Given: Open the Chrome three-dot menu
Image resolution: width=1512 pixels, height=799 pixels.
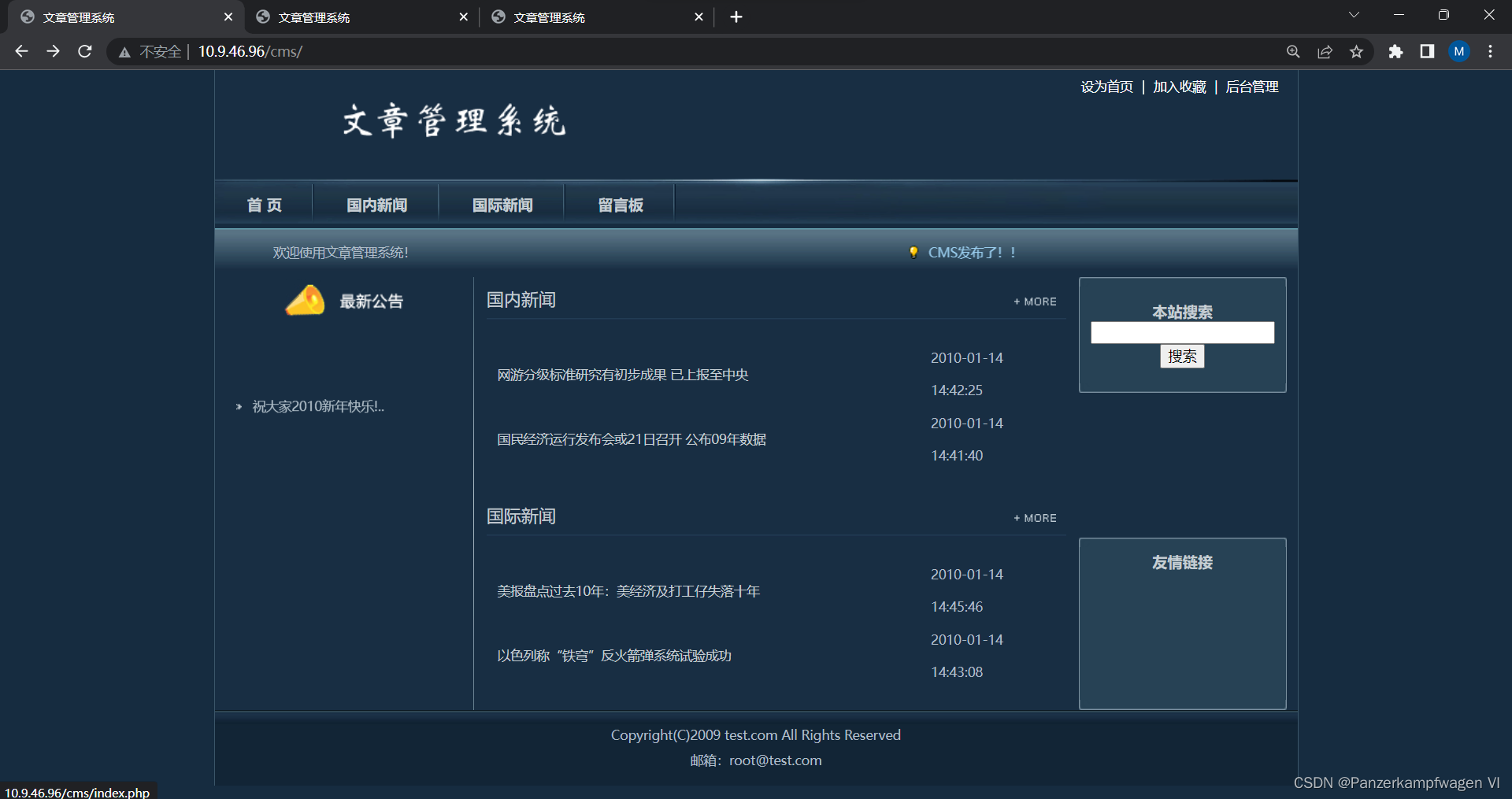Looking at the screenshot, I should 1490,51.
